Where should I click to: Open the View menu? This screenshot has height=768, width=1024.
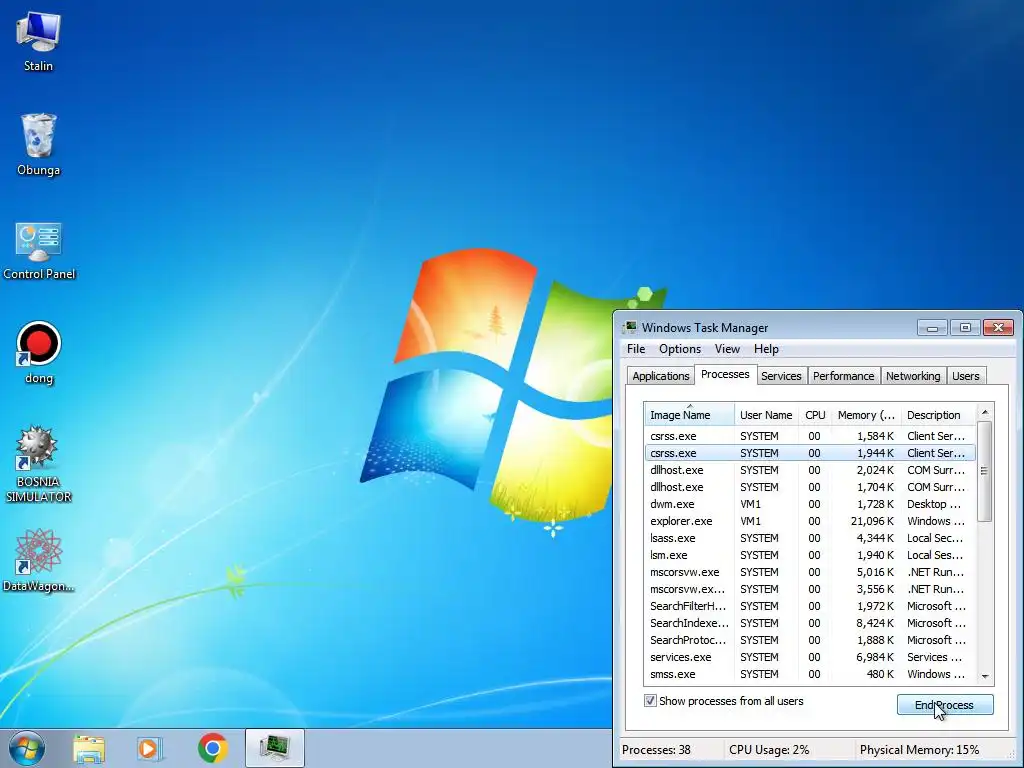coord(727,349)
